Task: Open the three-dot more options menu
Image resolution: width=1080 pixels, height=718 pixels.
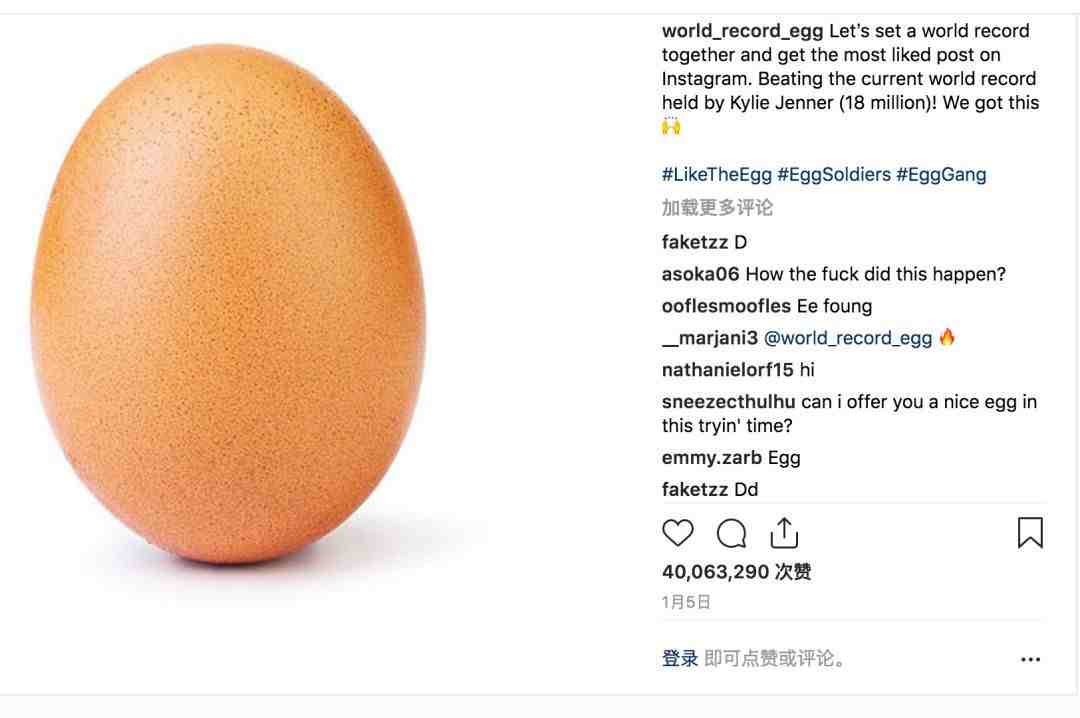Action: tap(1030, 659)
